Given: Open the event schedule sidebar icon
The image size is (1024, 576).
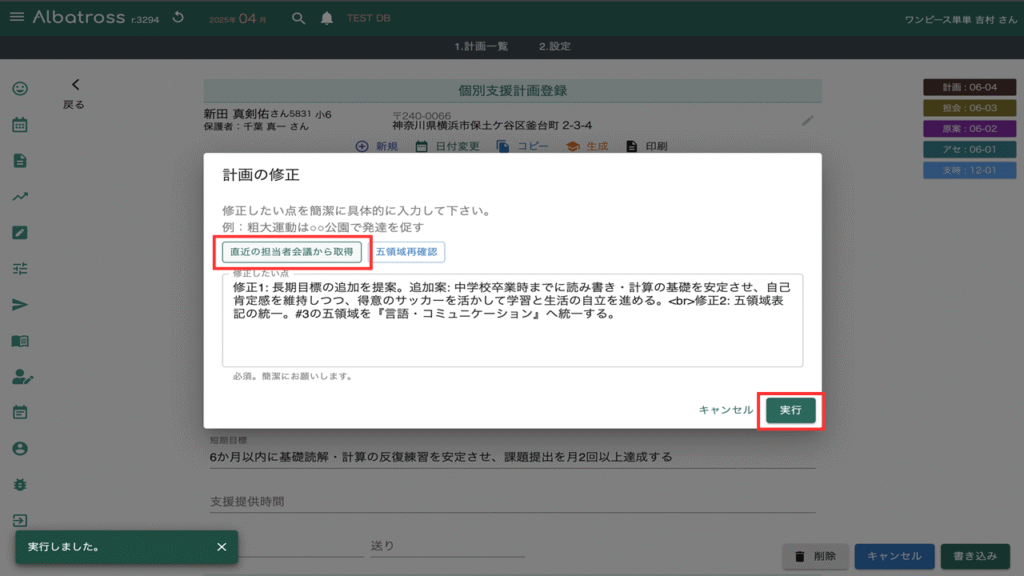Looking at the screenshot, I should tap(20, 413).
